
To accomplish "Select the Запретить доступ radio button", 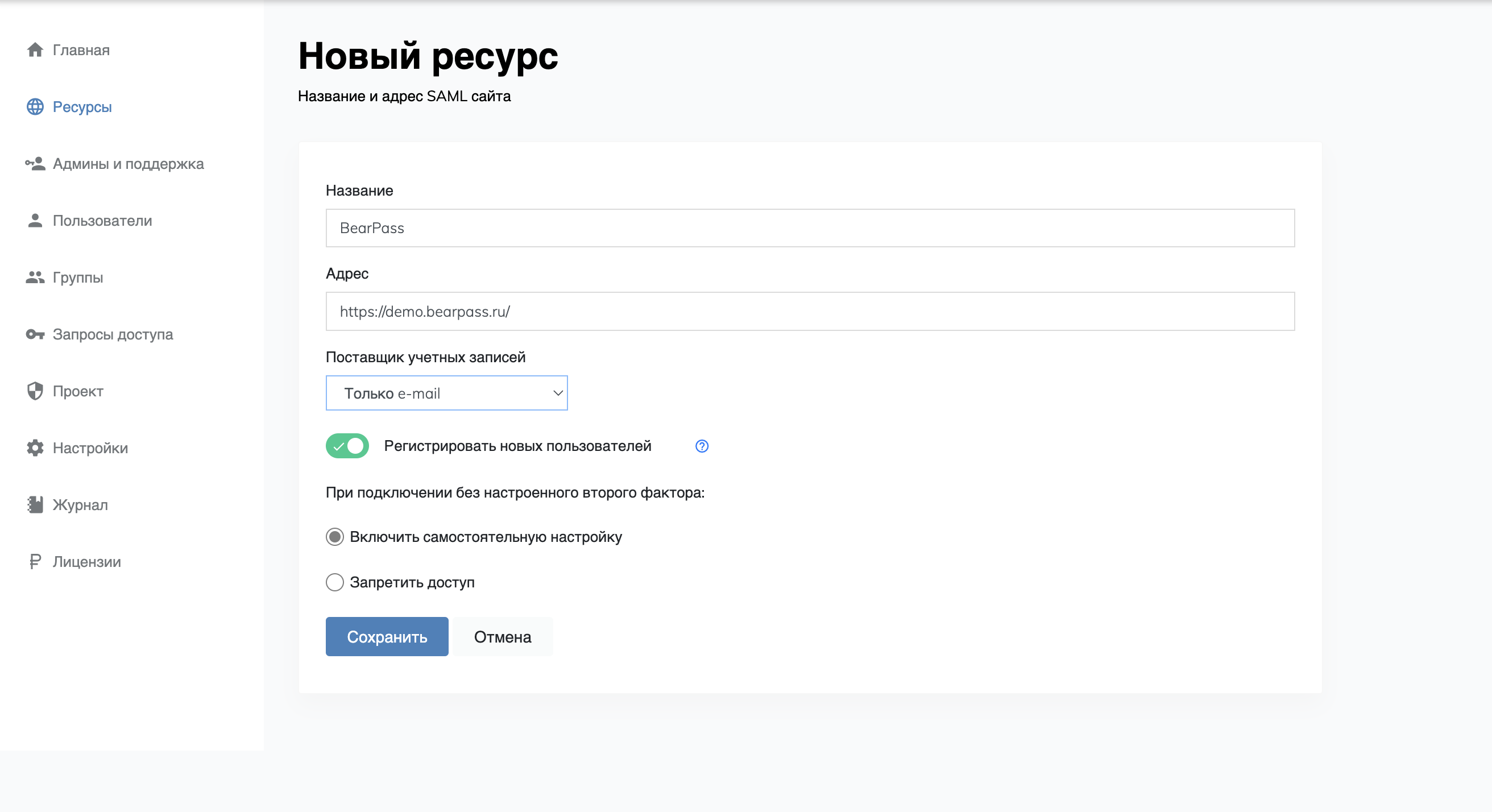I will 335,582.
